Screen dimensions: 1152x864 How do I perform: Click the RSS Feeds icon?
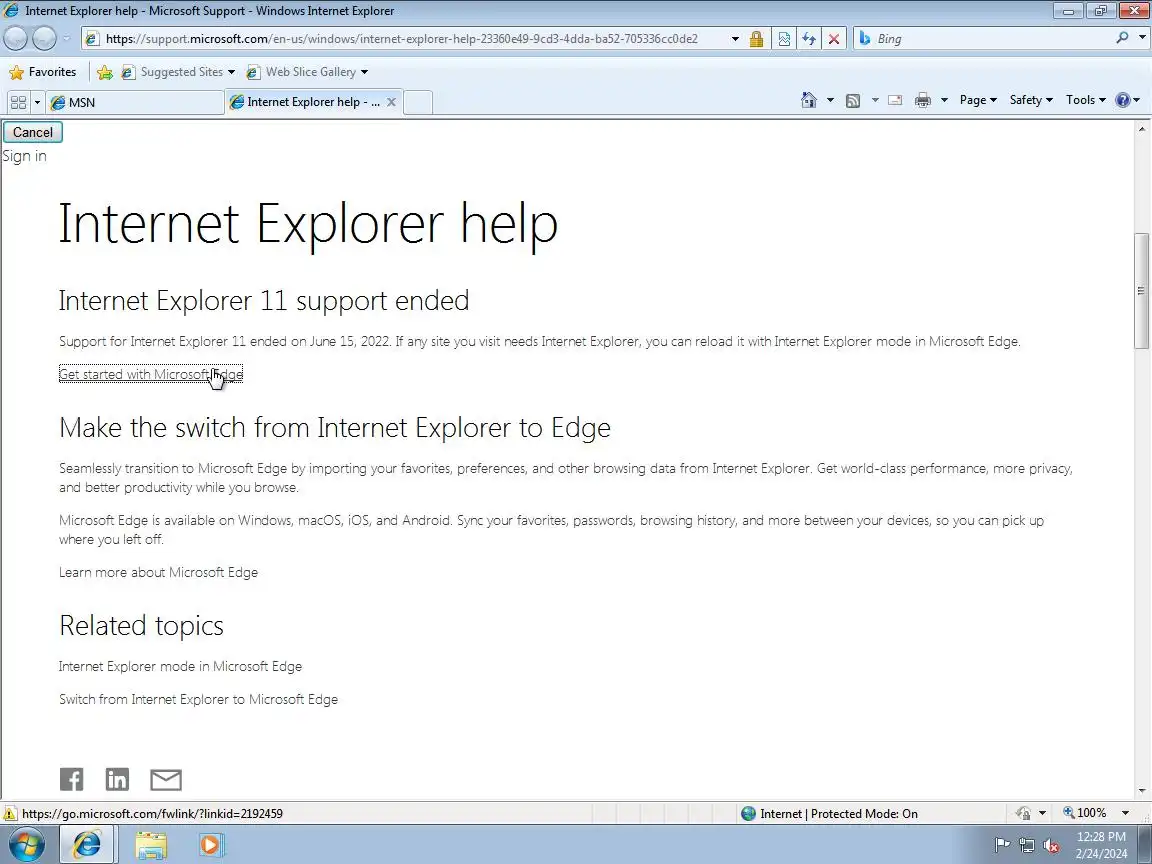tap(853, 101)
